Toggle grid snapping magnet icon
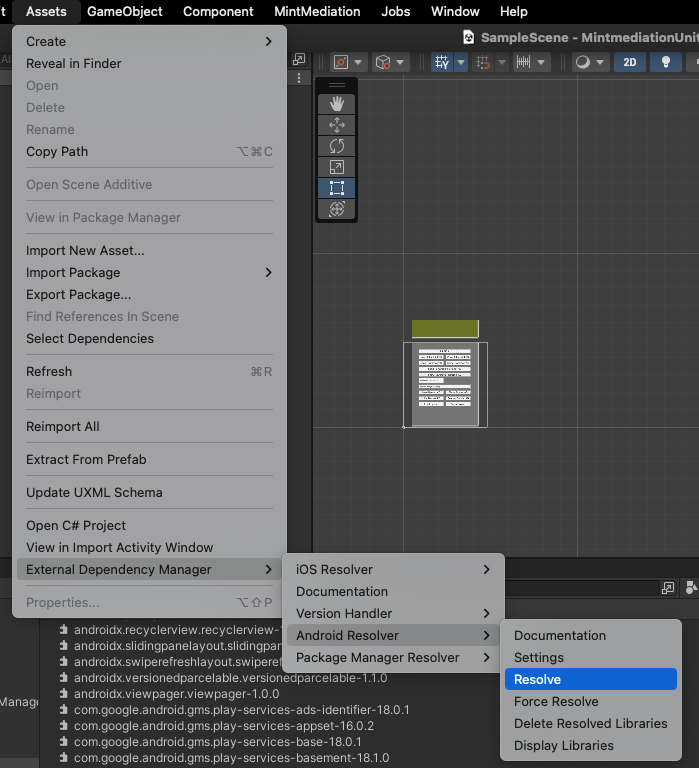699x768 pixels. (483, 62)
